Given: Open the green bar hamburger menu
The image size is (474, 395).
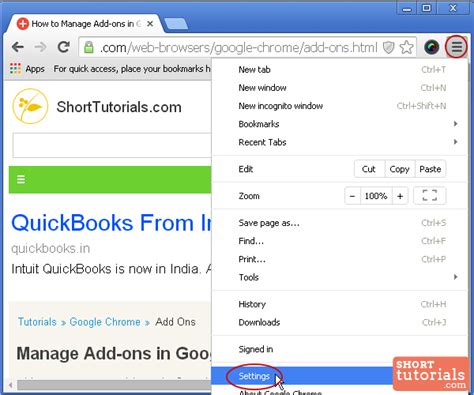Looking at the screenshot, I should pos(21,179).
